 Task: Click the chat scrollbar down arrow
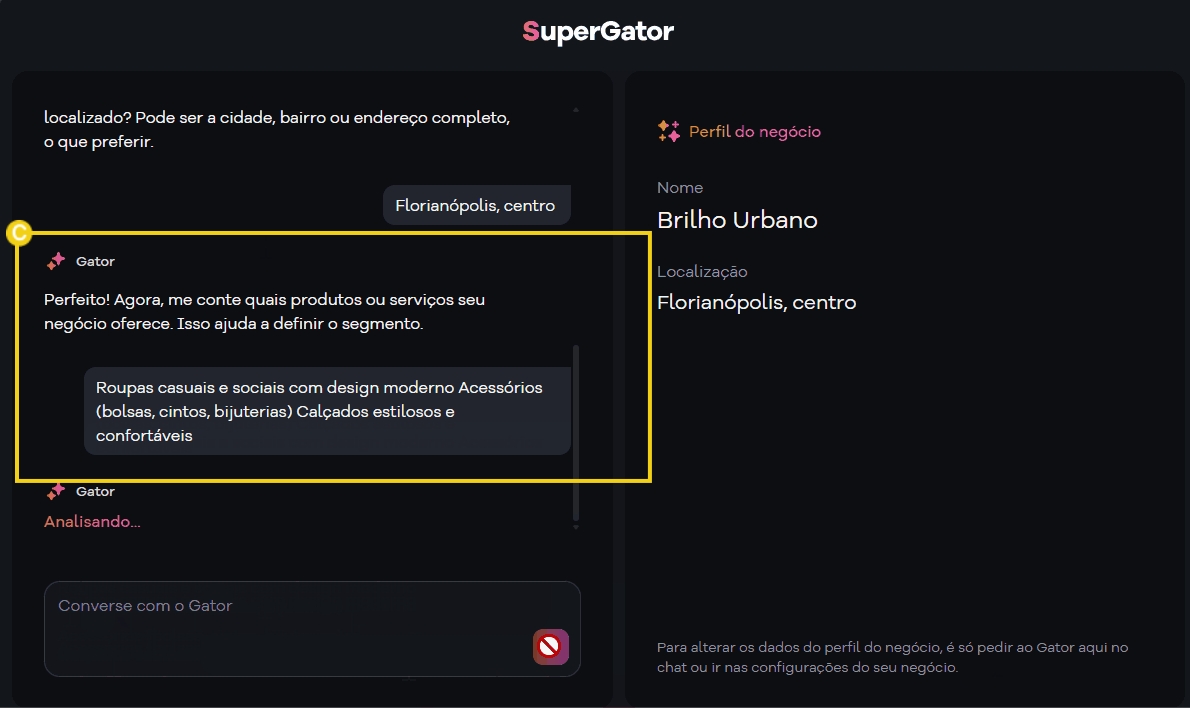click(x=576, y=527)
